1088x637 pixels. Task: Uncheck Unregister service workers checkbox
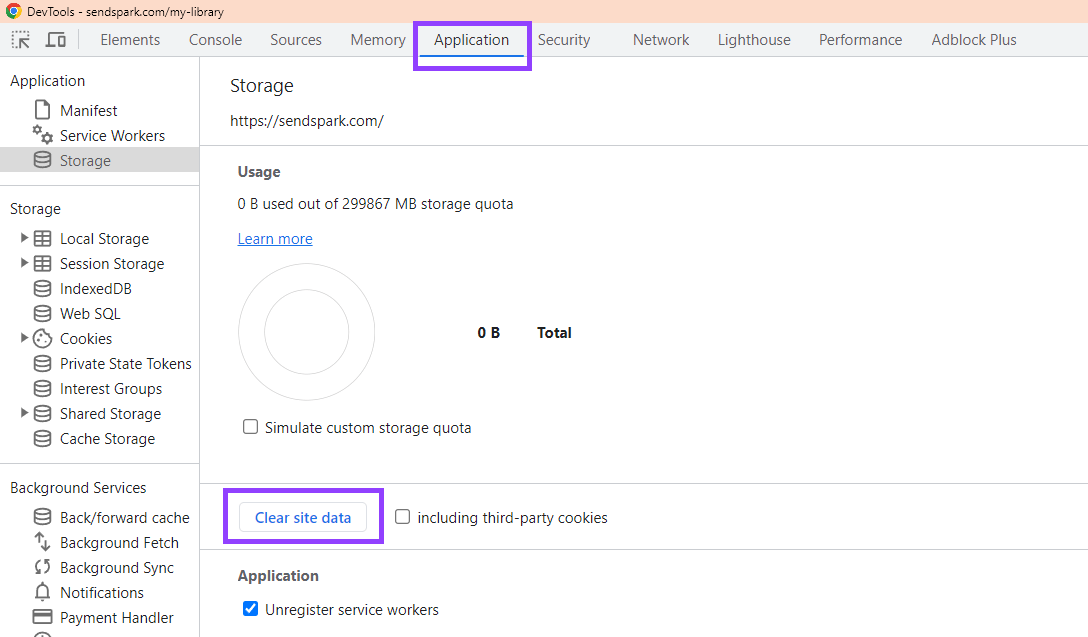(250, 609)
